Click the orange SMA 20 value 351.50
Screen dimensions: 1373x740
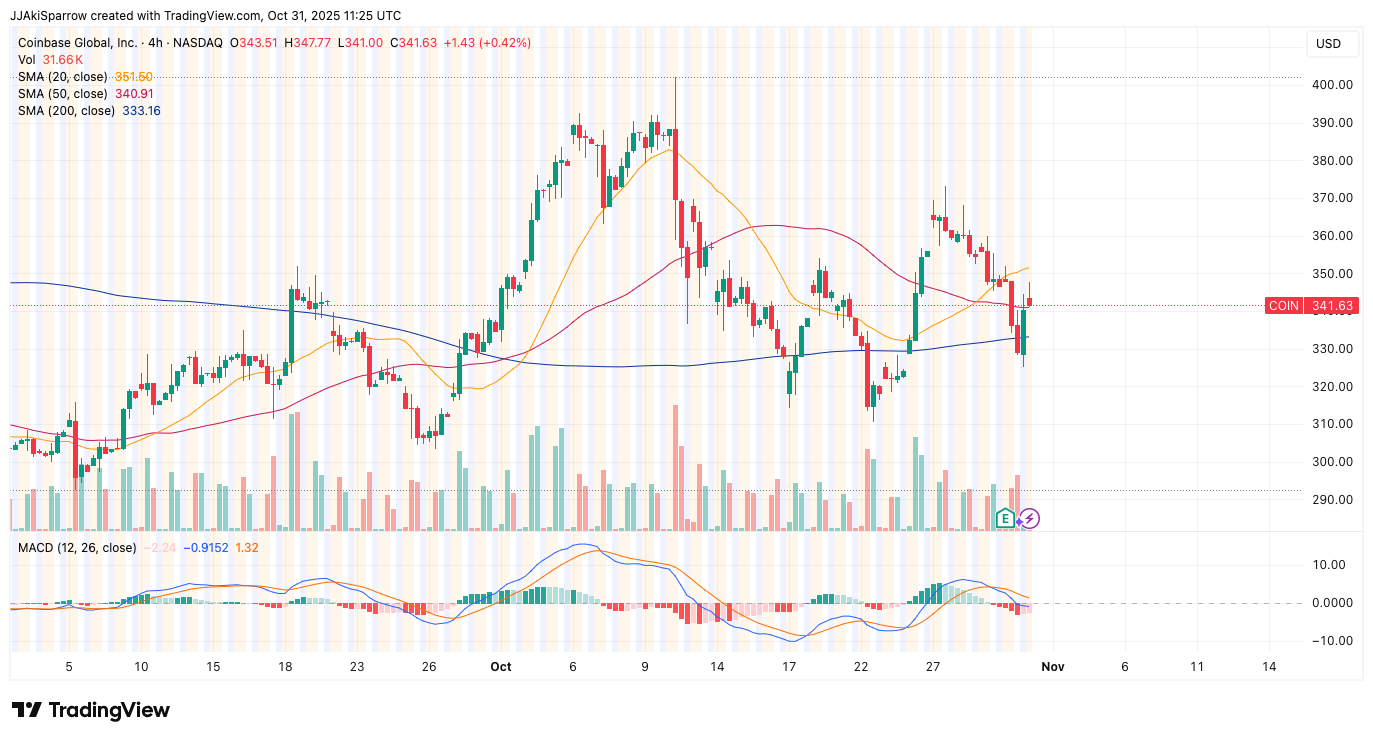click(x=133, y=77)
